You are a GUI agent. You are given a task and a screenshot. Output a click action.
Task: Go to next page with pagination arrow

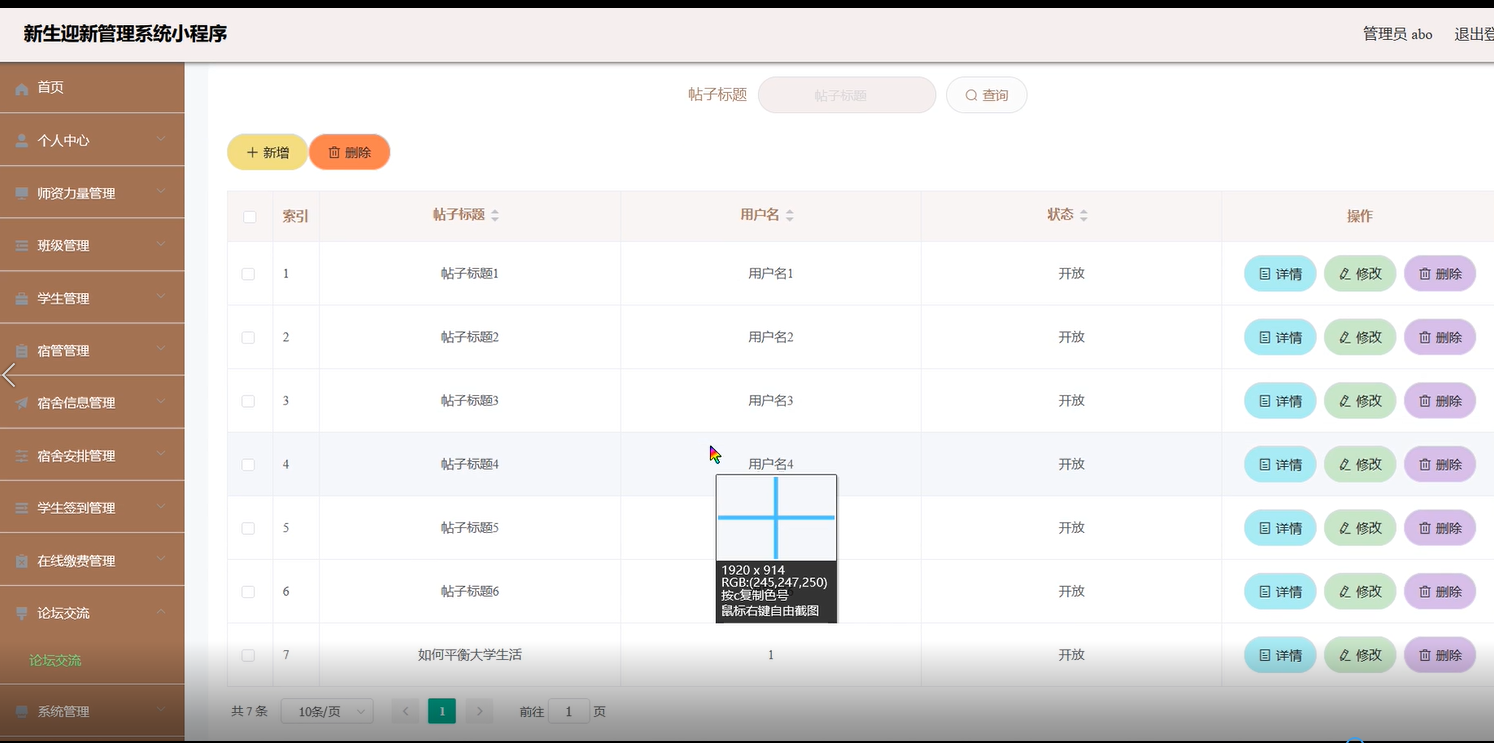pos(480,711)
